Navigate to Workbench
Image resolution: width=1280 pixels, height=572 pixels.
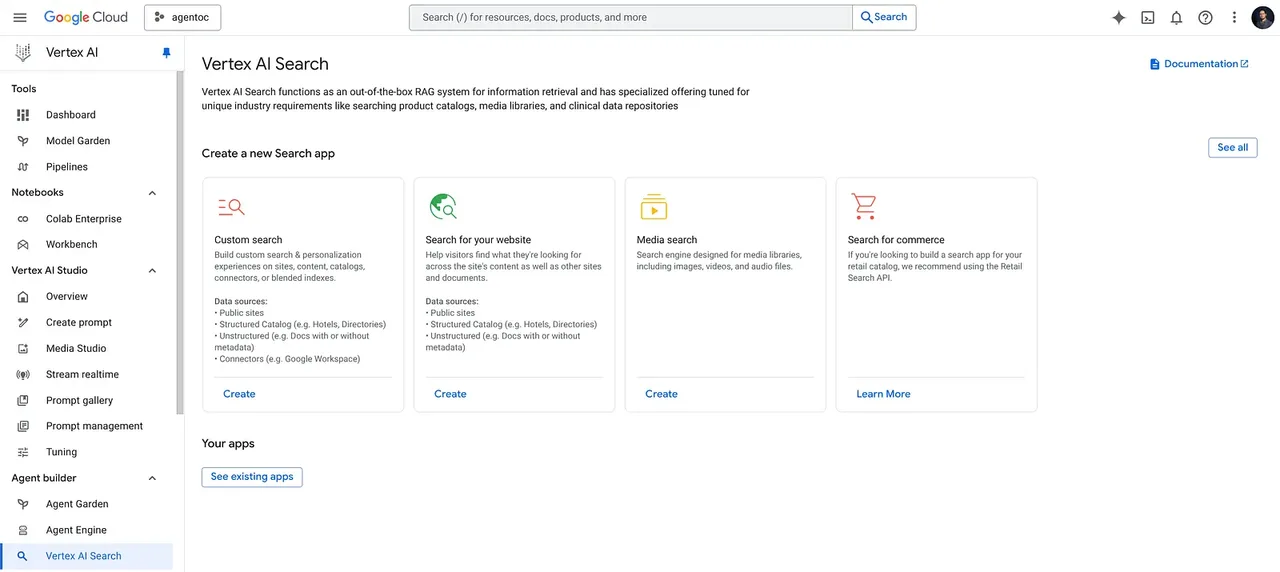tap(72, 244)
